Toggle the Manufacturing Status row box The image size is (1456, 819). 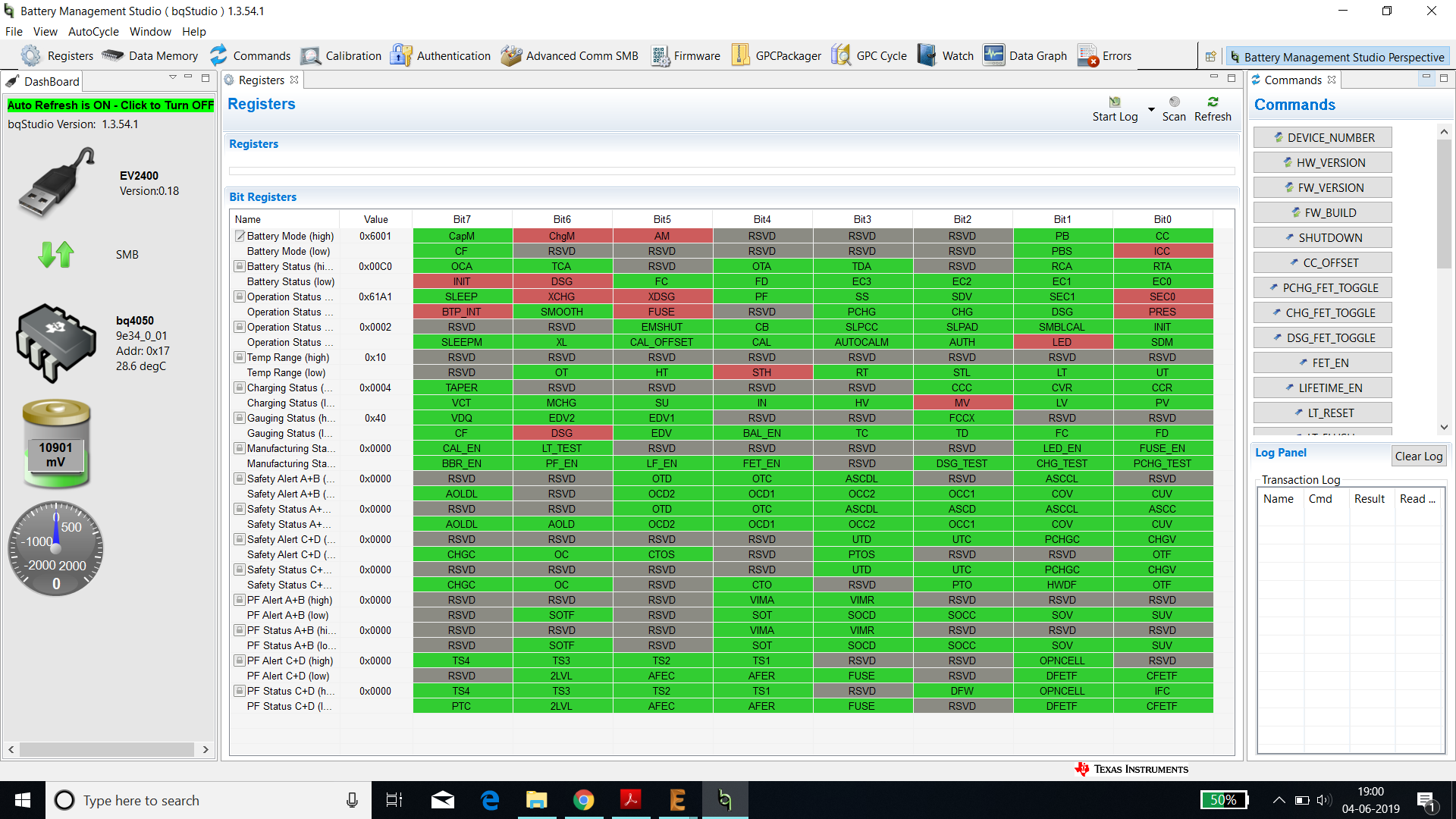point(240,448)
